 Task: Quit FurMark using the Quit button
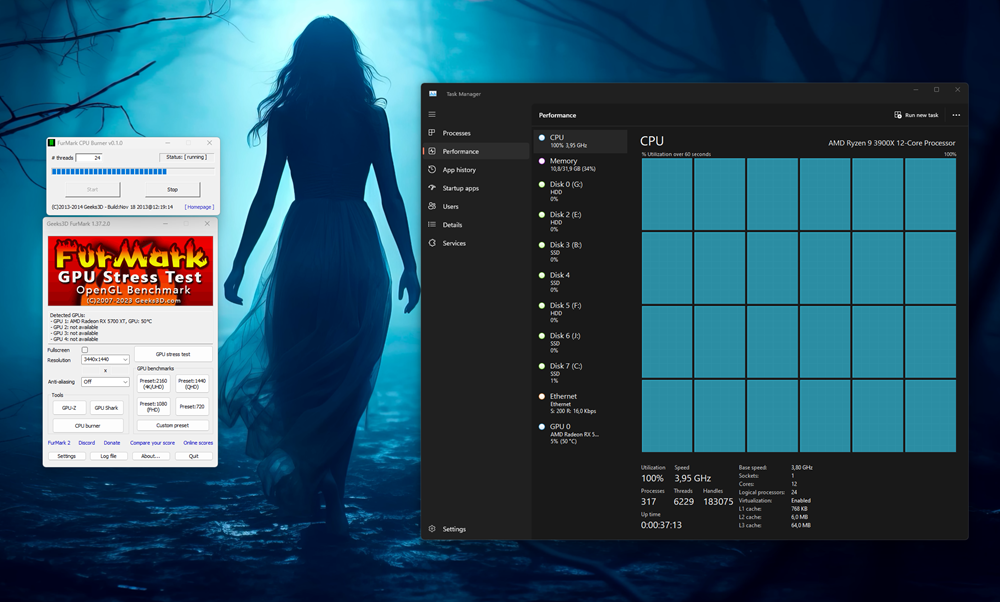pyautogui.click(x=193, y=456)
